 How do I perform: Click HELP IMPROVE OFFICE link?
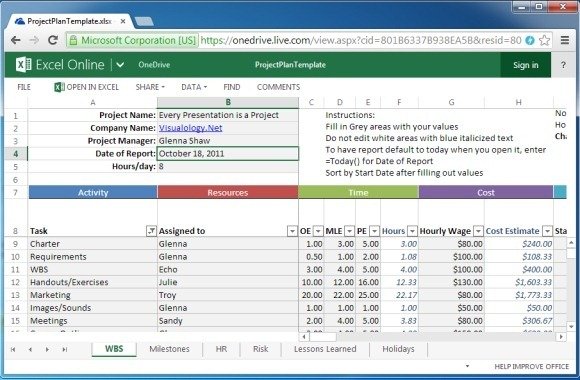point(532,366)
